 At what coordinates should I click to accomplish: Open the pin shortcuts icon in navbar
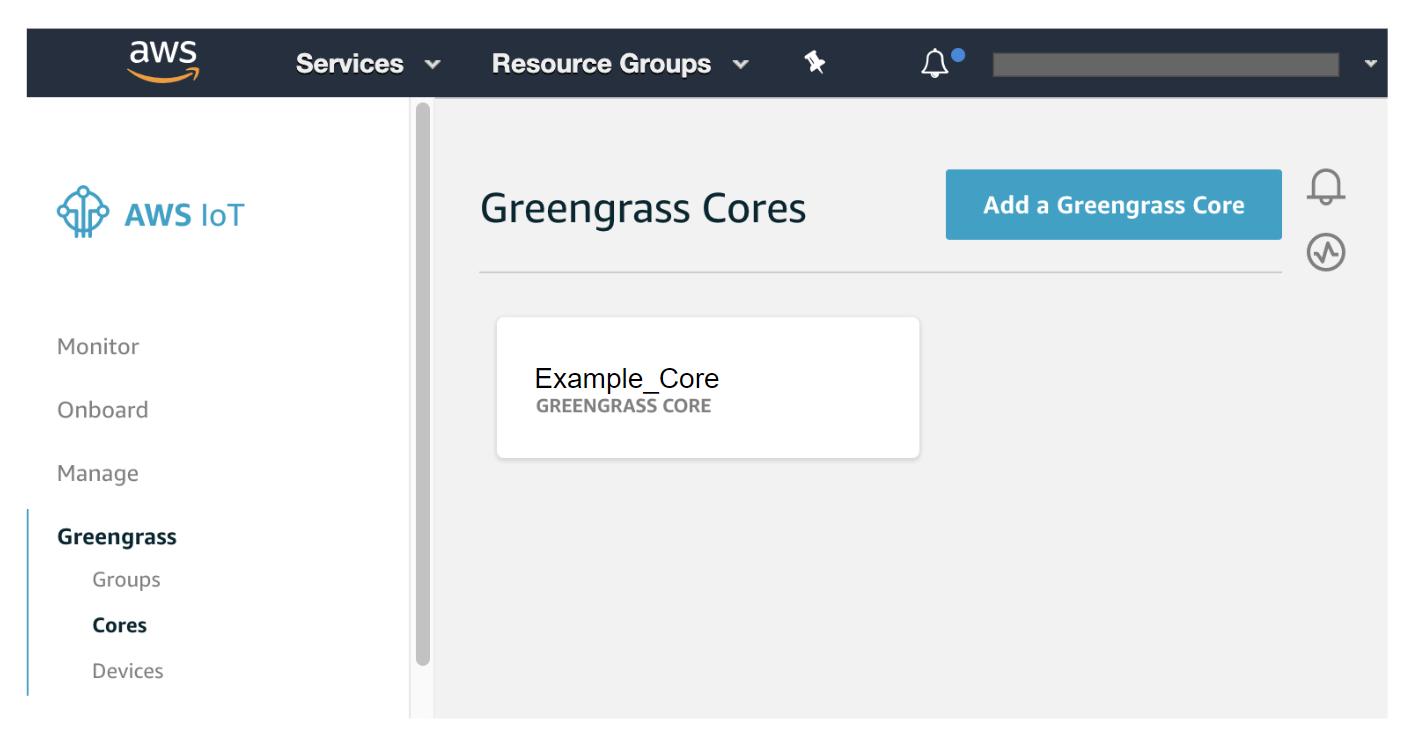click(815, 63)
